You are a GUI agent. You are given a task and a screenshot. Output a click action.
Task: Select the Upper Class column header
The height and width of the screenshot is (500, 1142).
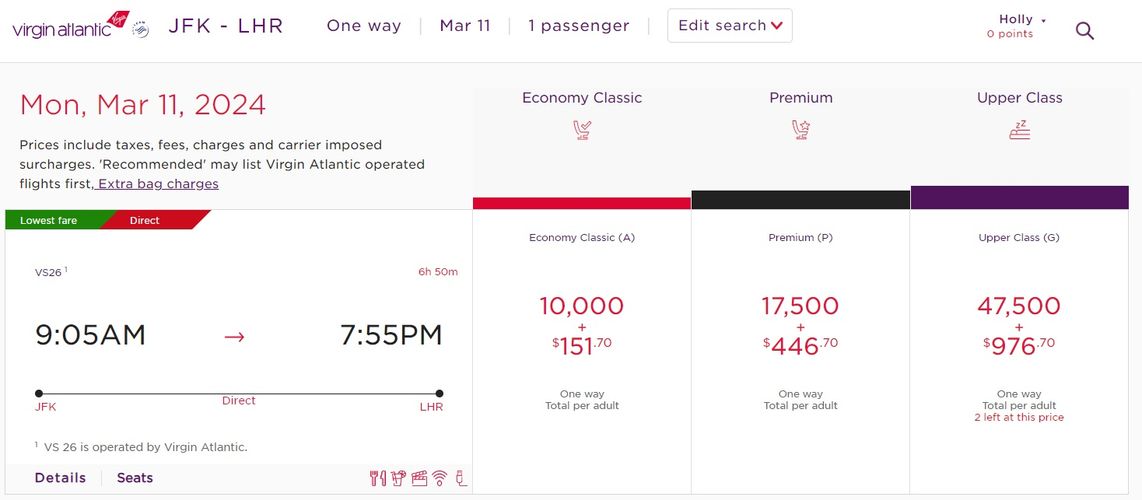coord(1019,98)
